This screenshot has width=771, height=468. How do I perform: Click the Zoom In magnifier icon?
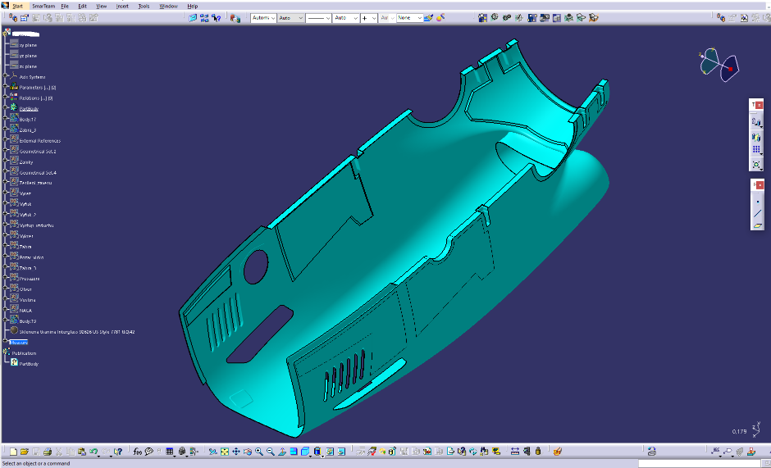click(258, 452)
